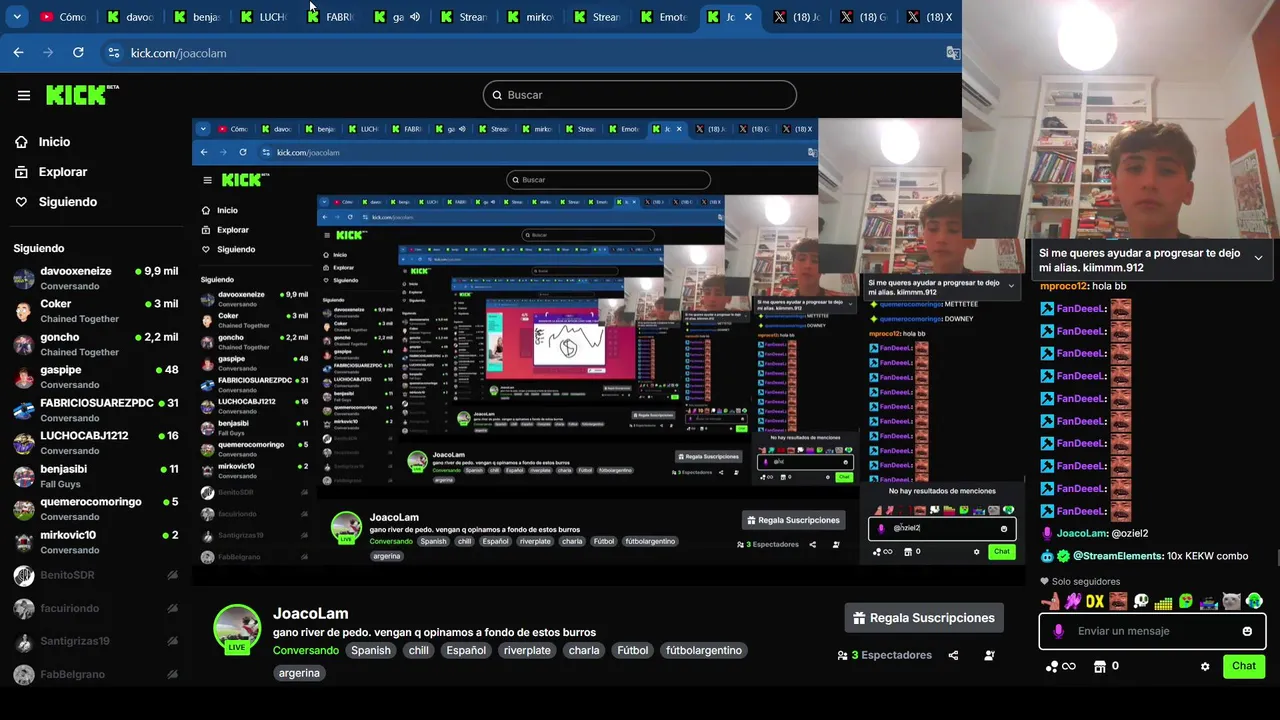Screen dimensions: 1280x720
Task: Open goncho channel from following list
Action: [96, 344]
